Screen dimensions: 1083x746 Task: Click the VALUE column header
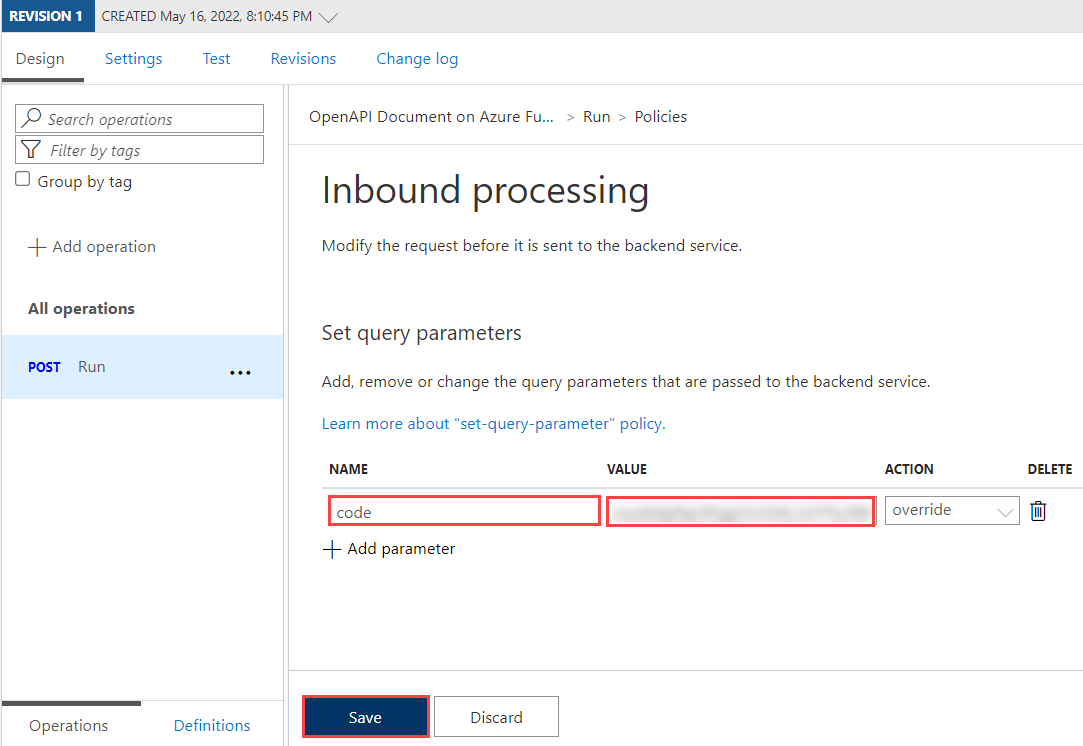coord(627,469)
